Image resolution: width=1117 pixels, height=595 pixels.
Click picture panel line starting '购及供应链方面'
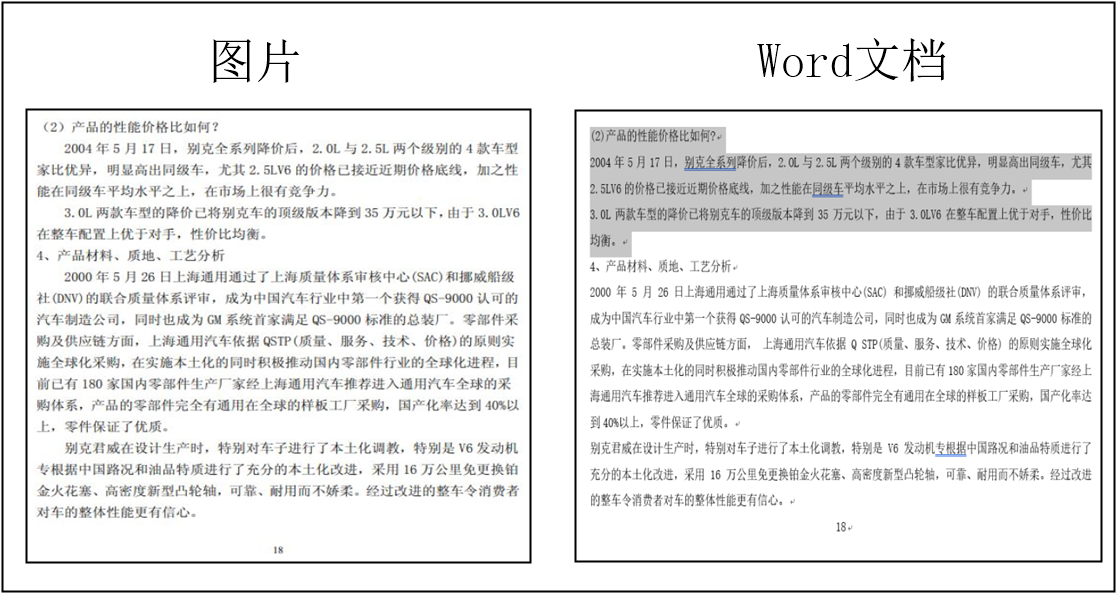coord(277,339)
